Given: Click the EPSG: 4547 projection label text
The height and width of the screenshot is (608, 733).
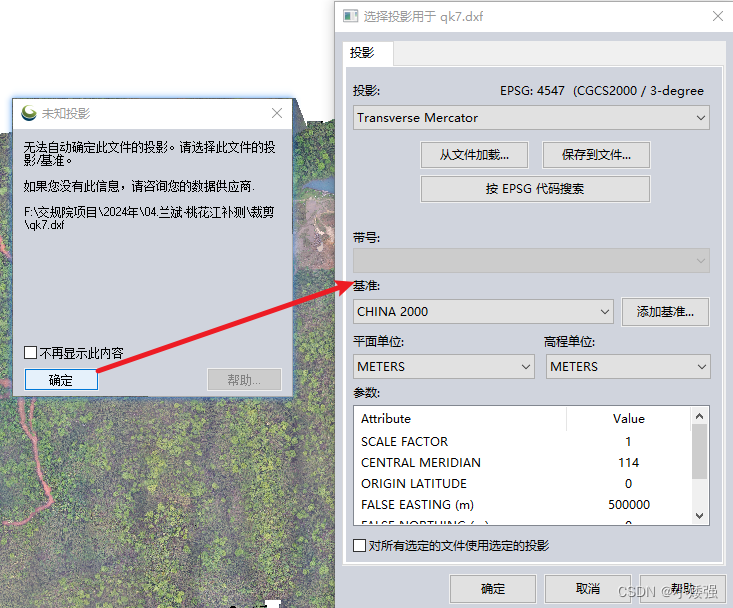Looking at the screenshot, I should coord(602,91).
